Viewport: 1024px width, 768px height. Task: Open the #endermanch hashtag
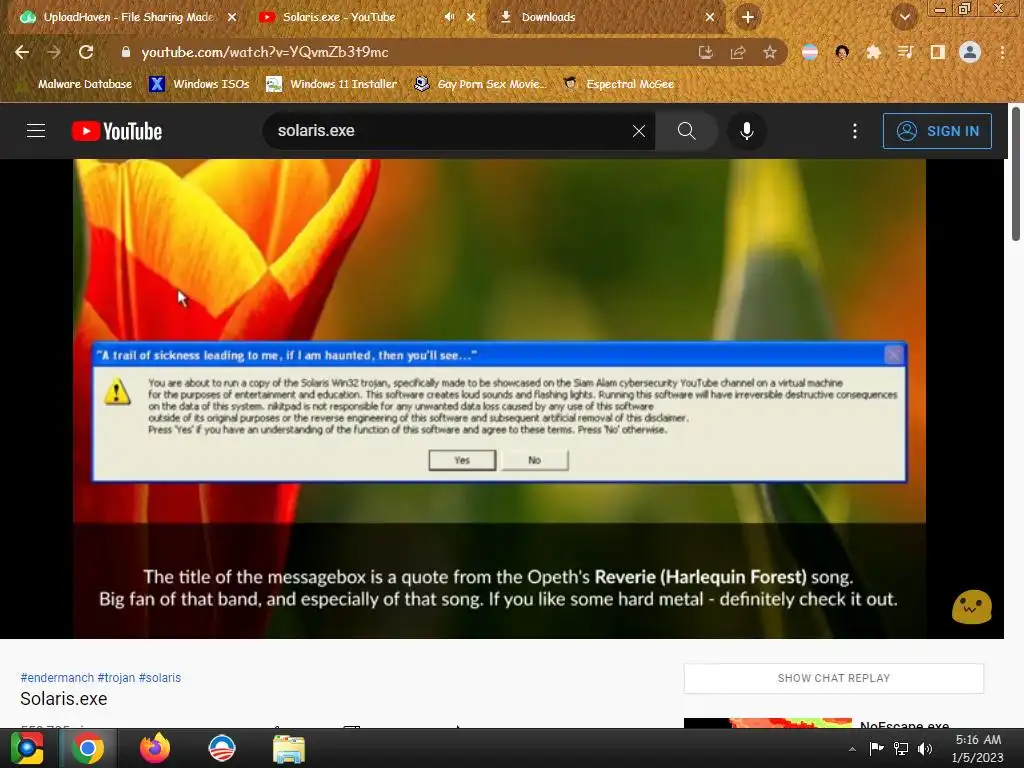click(57, 678)
